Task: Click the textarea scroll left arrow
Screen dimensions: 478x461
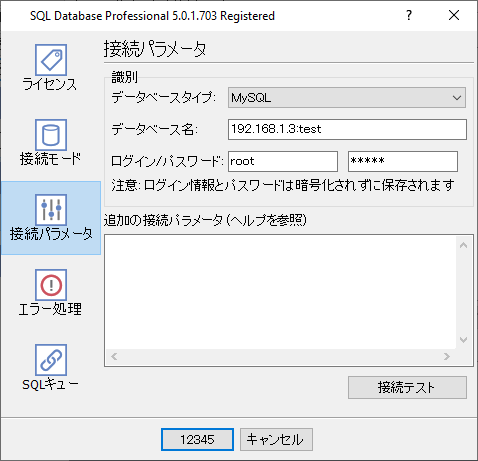Action: click(x=114, y=357)
